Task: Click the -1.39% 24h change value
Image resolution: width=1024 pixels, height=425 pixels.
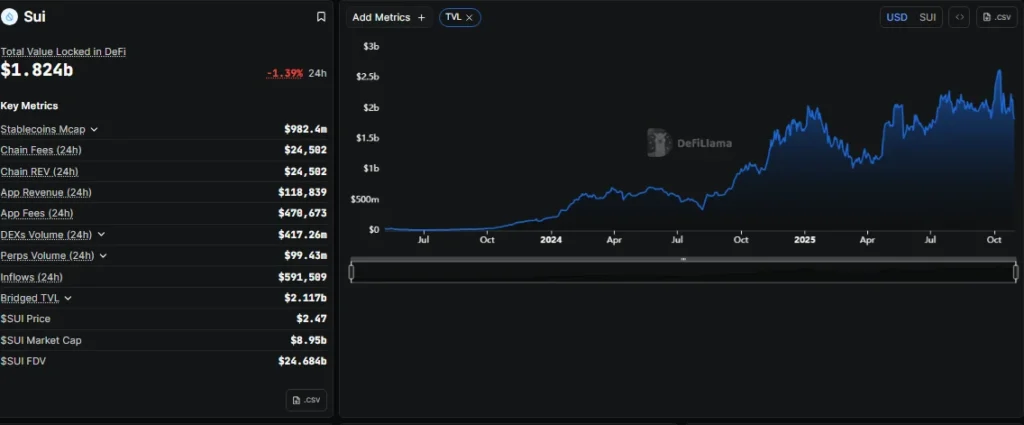Action: click(285, 73)
